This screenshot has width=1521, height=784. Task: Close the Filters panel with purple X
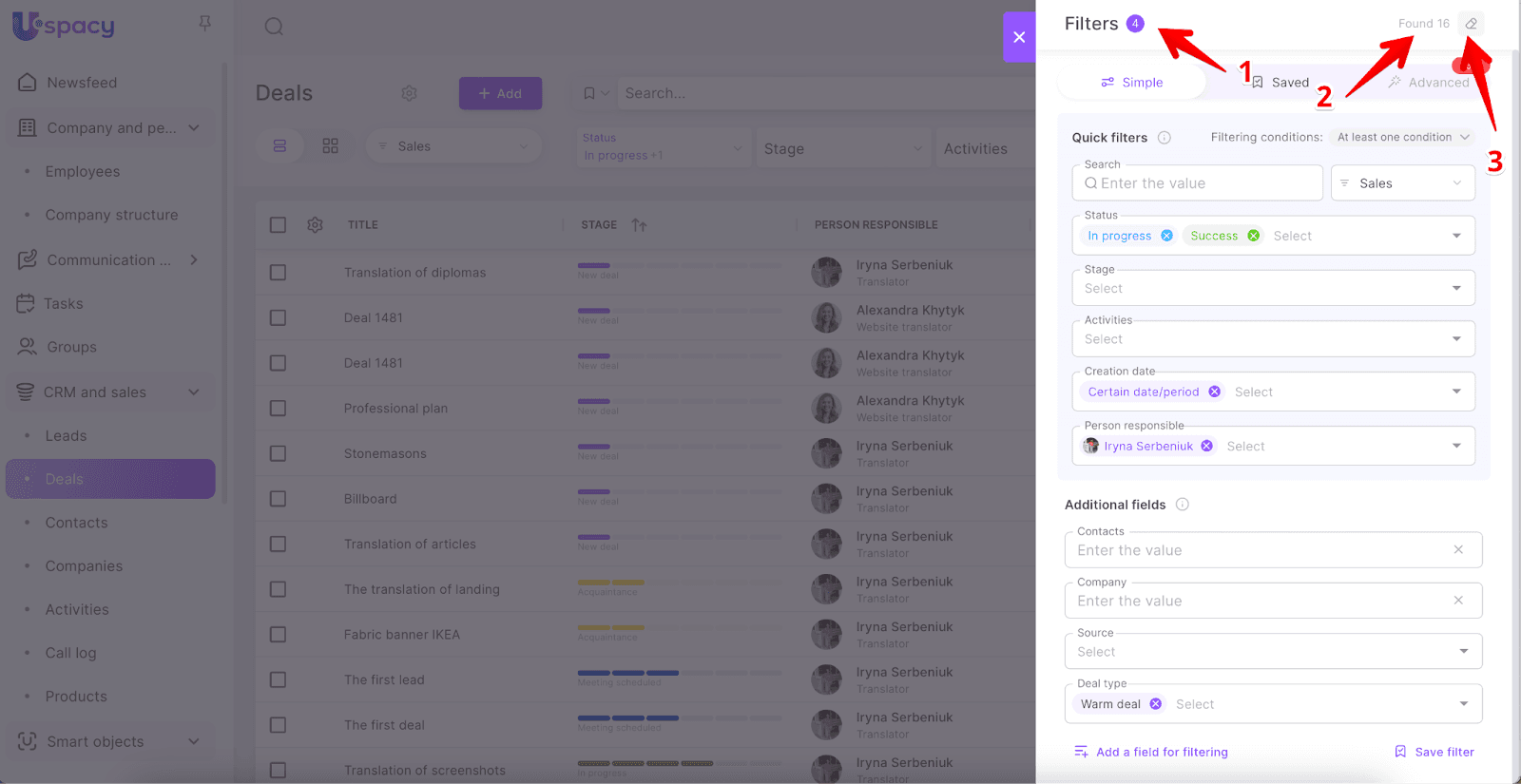click(x=1019, y=37)
